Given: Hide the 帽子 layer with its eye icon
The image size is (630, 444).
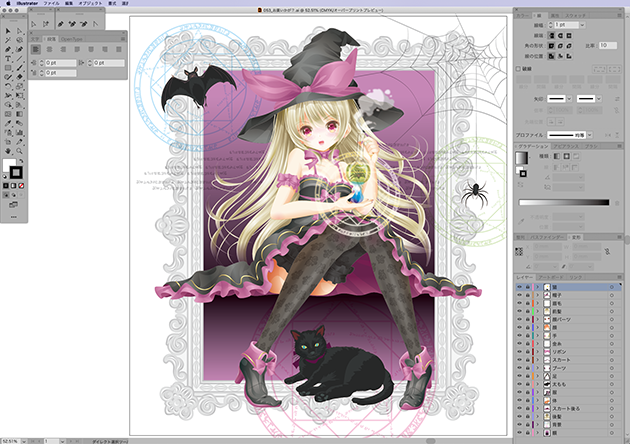Looking at the screenshot, I should 519,295.
